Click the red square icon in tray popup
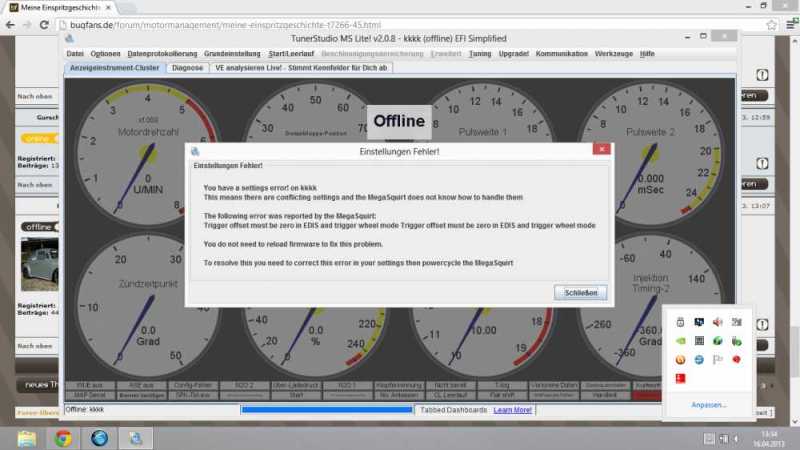The image size is (800, 450). tap(681, 378)
